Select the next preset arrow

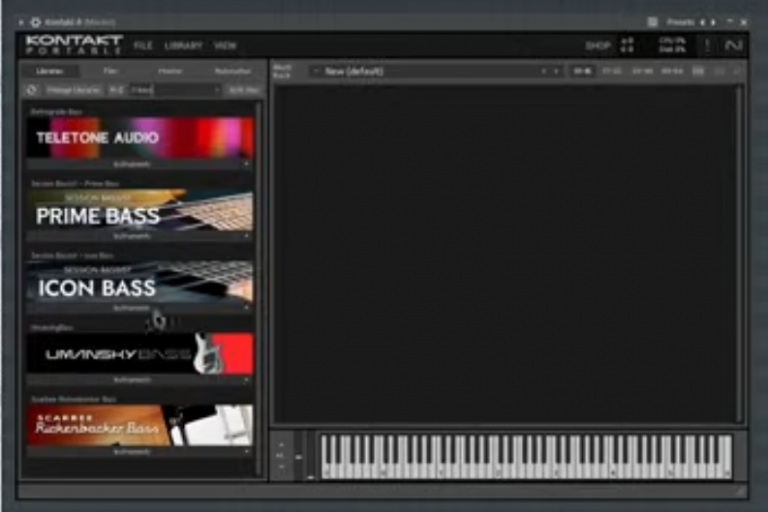click(713, 22)
